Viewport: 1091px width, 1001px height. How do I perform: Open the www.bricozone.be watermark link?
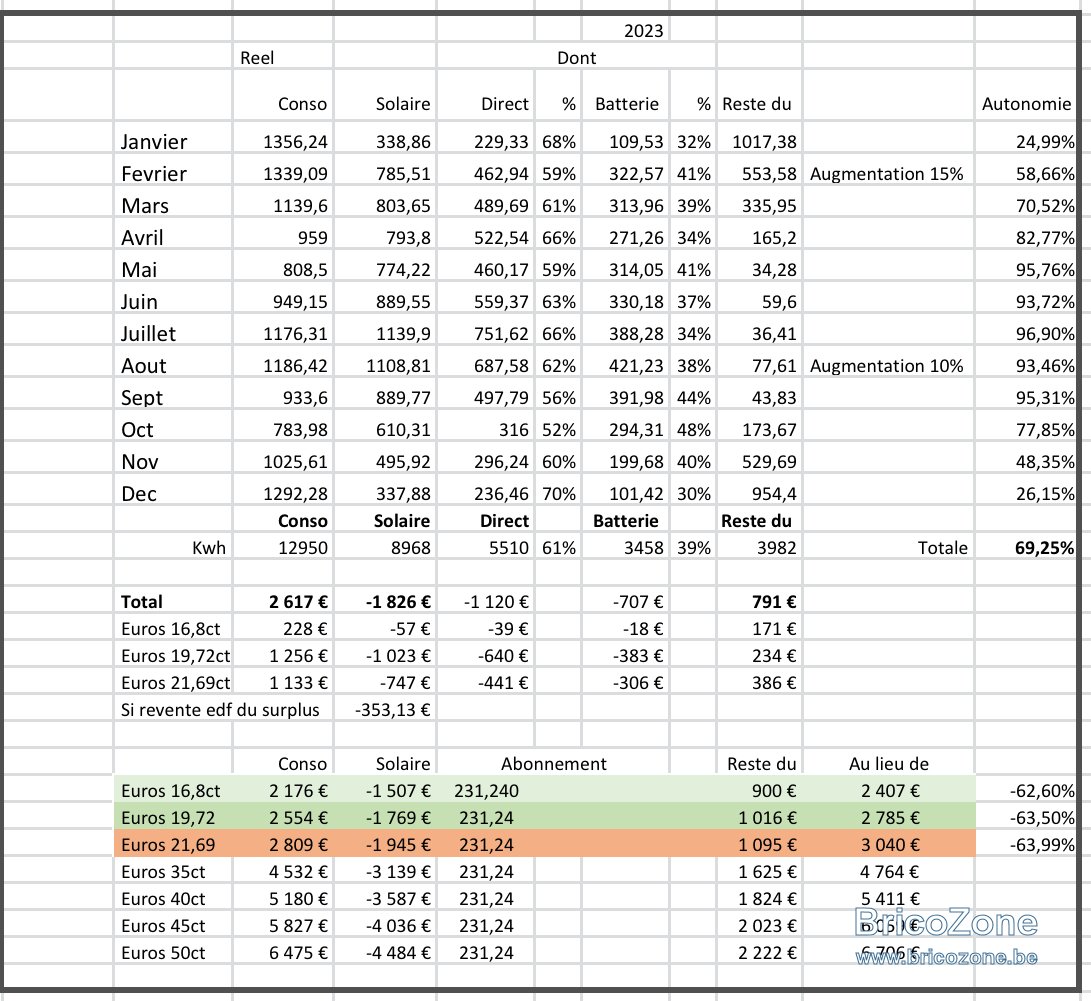point(946,957)
